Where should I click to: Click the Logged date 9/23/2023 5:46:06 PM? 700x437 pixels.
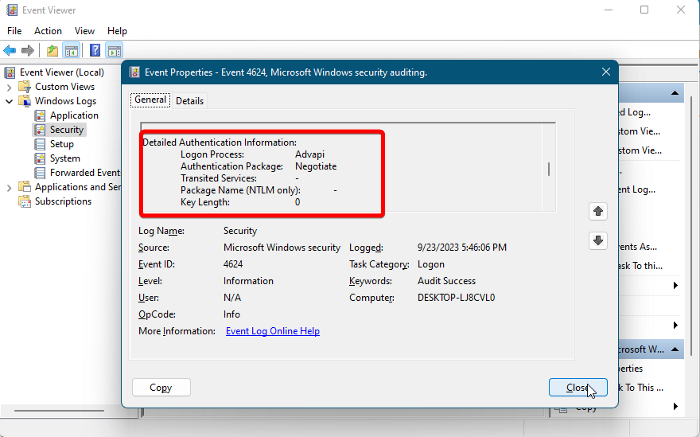(462, 248)
